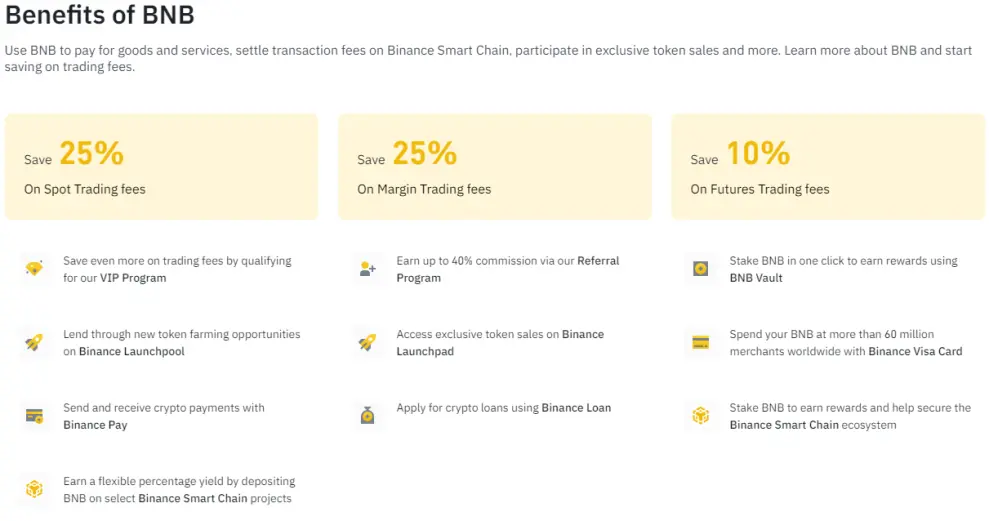
Task: Click the Binance Pay card icon
Action: point(34,416)
